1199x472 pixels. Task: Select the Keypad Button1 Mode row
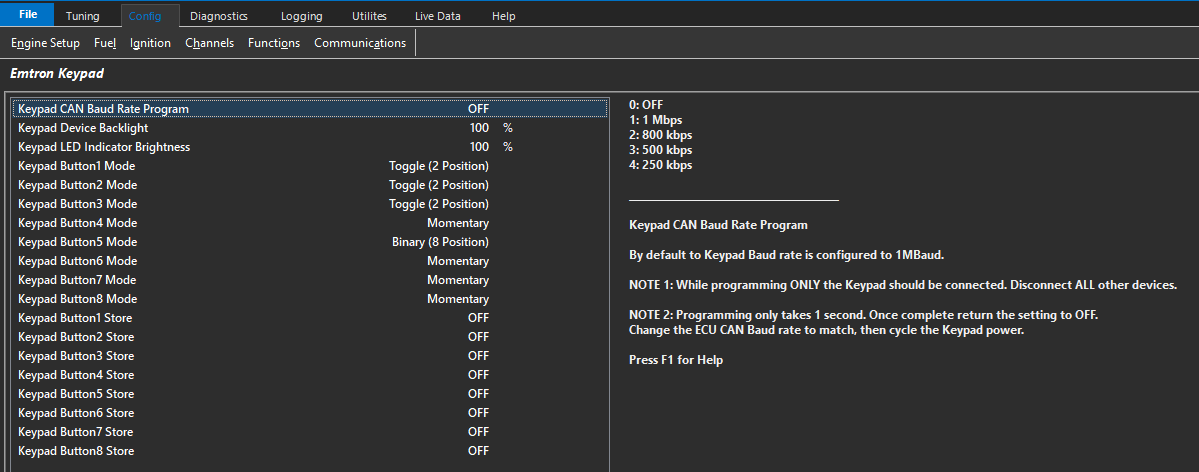click(x=310, y=166)
